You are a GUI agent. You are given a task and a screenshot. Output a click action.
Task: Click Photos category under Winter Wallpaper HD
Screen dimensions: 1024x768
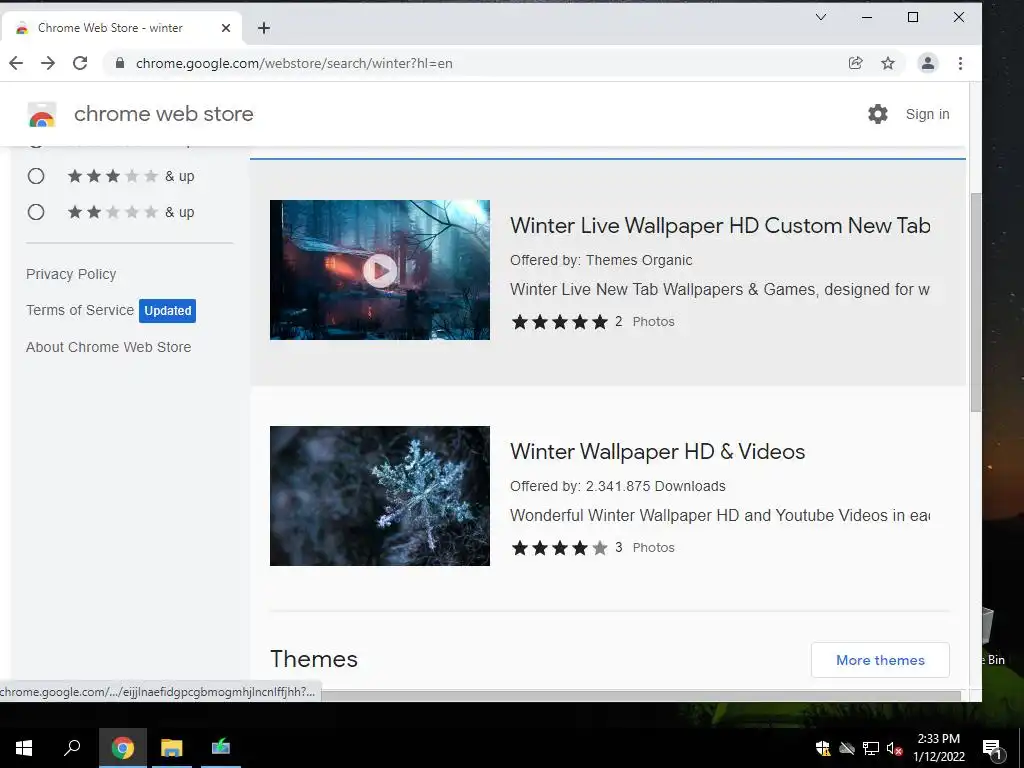(653, 548)
